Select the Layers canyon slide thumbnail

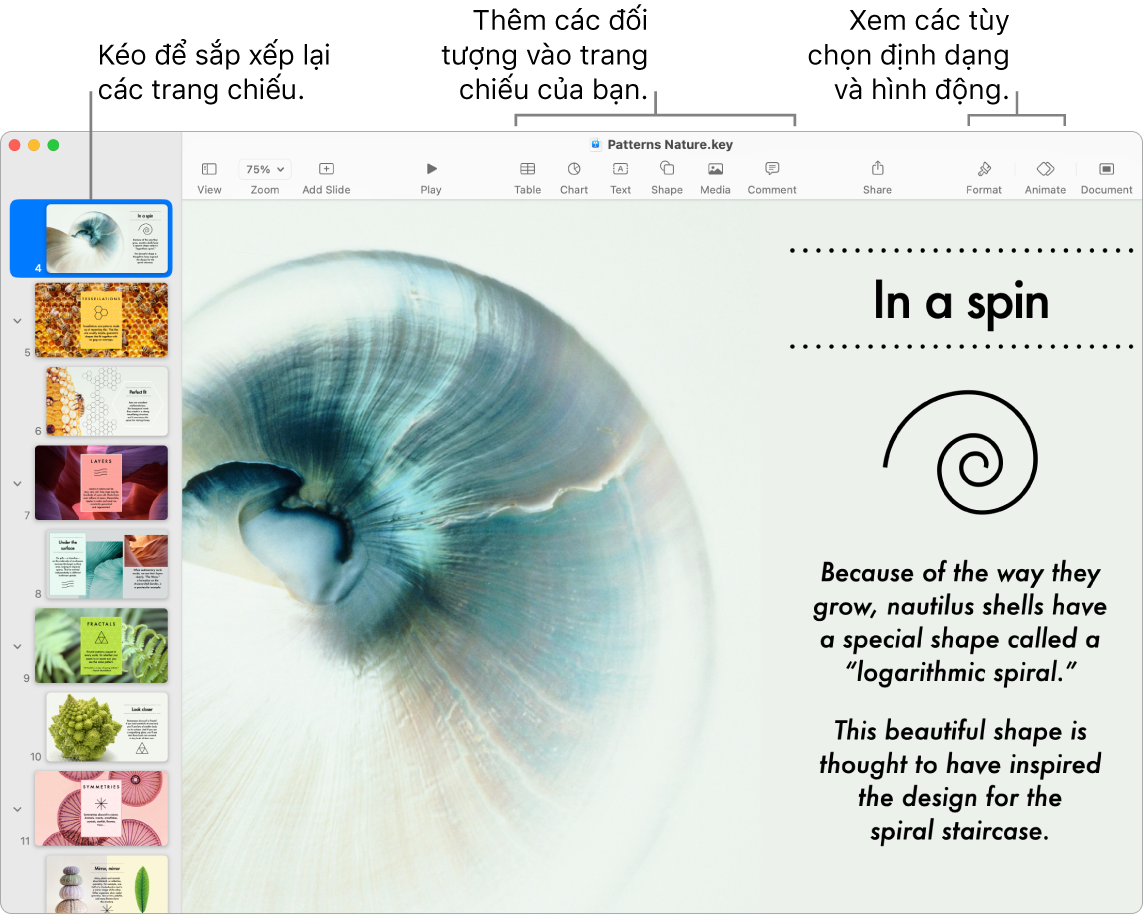[x=101, y=482]
